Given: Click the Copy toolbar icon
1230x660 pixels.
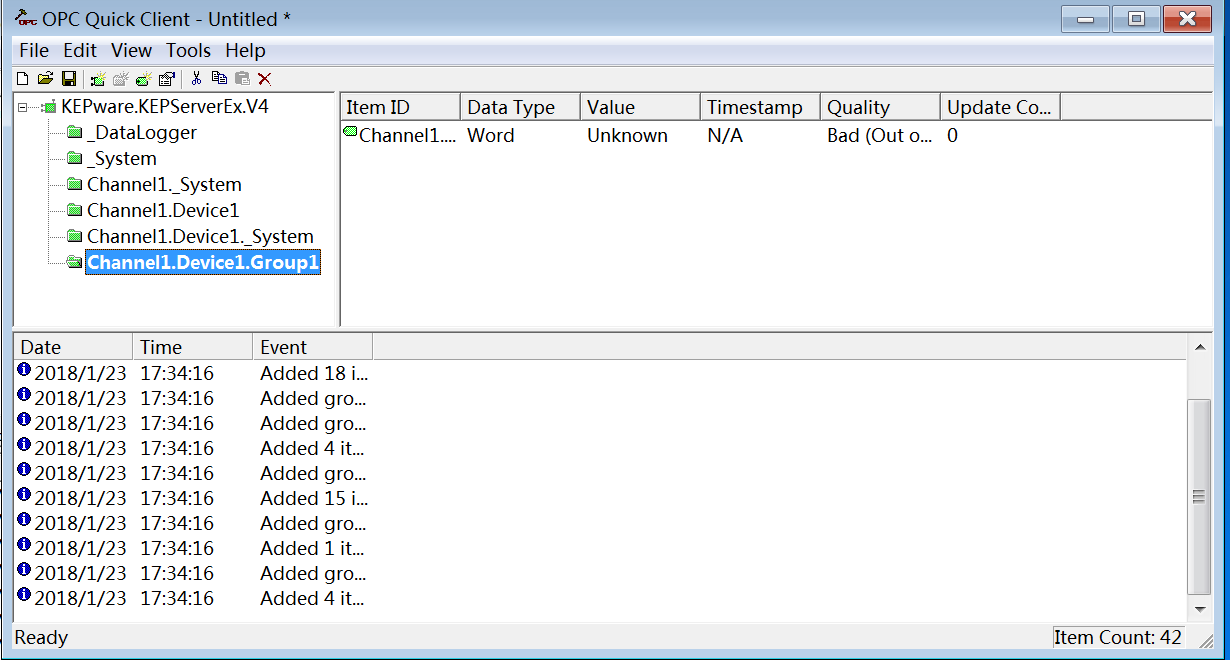Looking at the screenshot, I should tap(219, 78).
